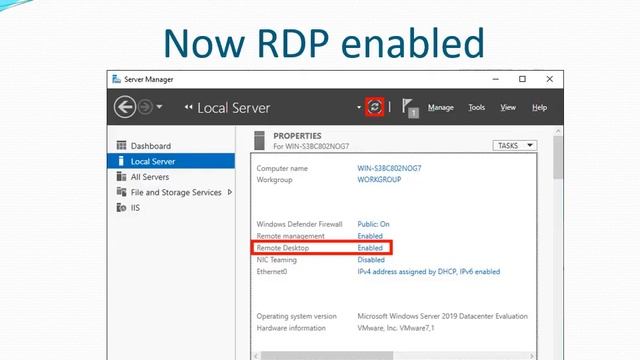
Task: Maximize the Server Manager window
Action: tap(522, 79)
